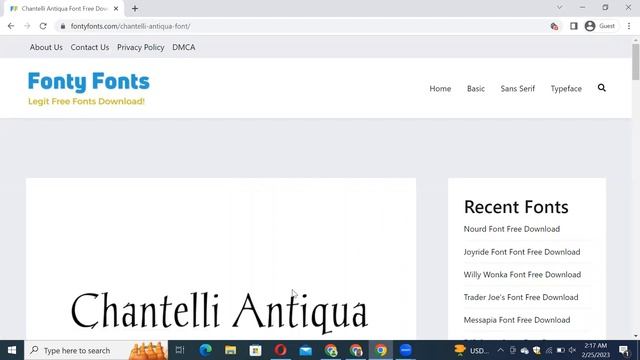Open Microsoft Store from taskbar

(x=256, y=350)
